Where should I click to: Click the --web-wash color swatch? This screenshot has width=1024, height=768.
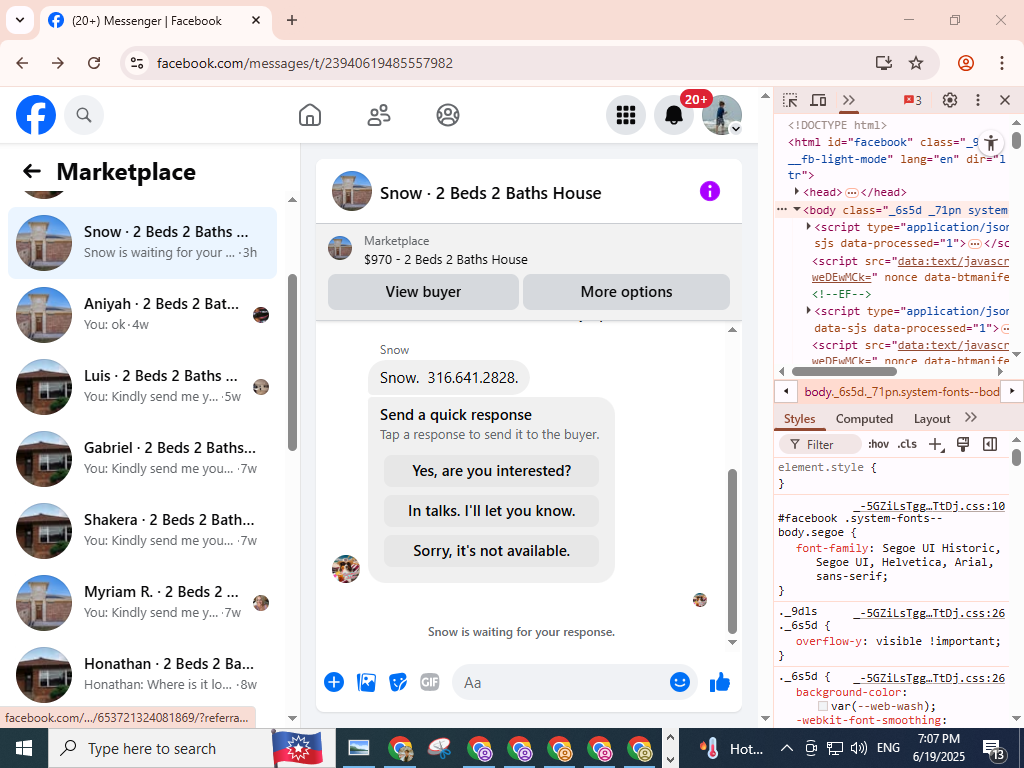tap(823, 706)
